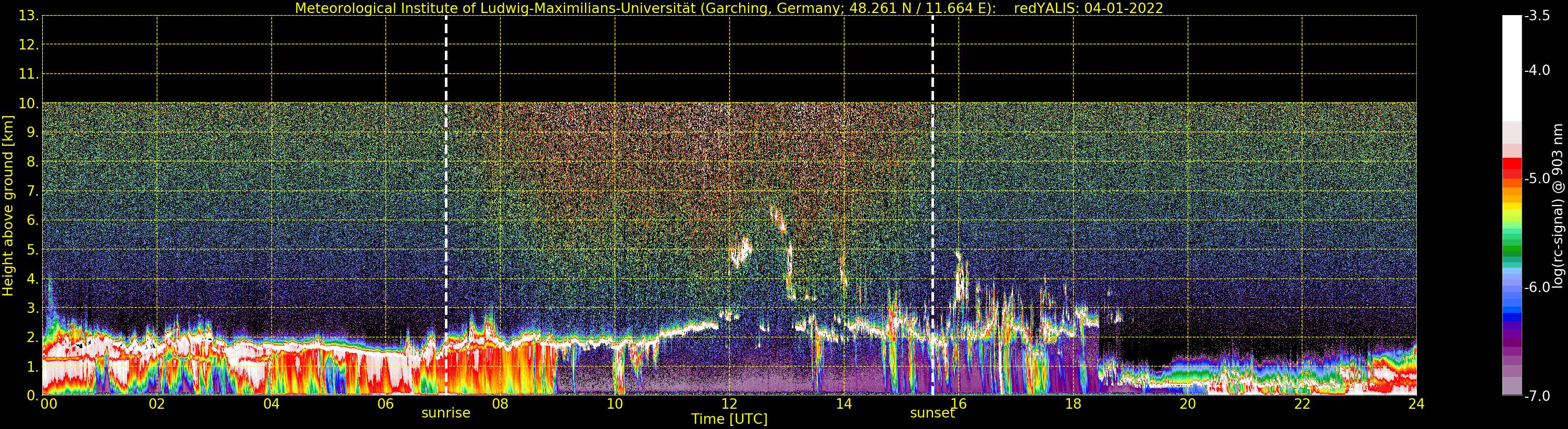Click the '10' time tick label

(615, 404)
